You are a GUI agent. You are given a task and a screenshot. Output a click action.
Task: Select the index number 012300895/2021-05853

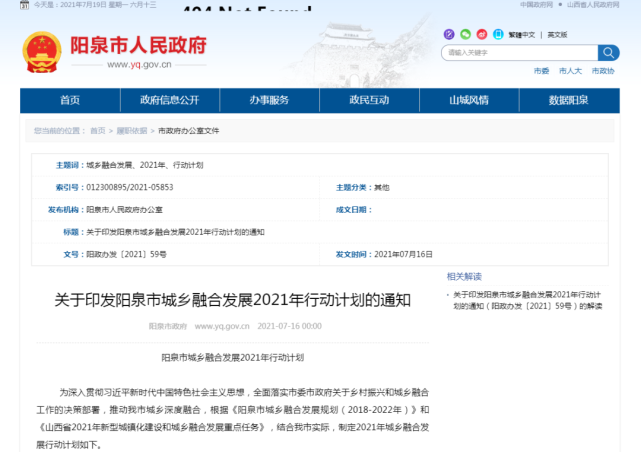coord(130,187)
